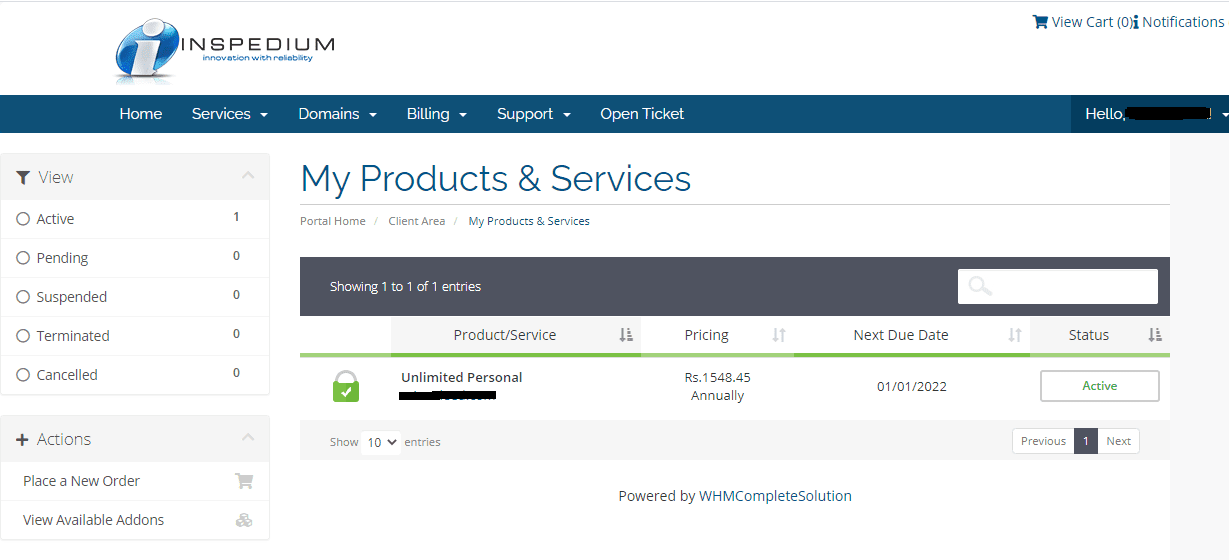The width and height of the screenshot is (1229, 560).
Task: Open the Services dropdown menu
Action: (x=230, y=114)
